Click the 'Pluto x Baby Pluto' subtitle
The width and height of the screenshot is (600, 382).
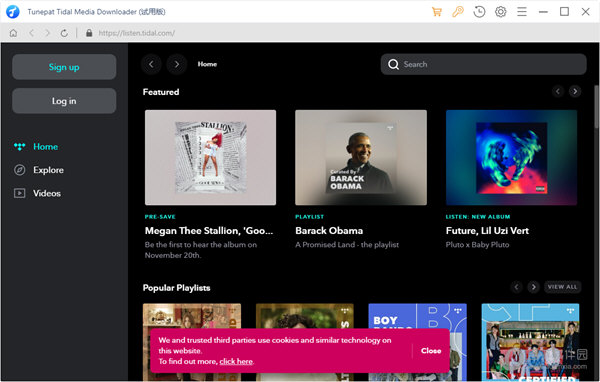[477, 245]
